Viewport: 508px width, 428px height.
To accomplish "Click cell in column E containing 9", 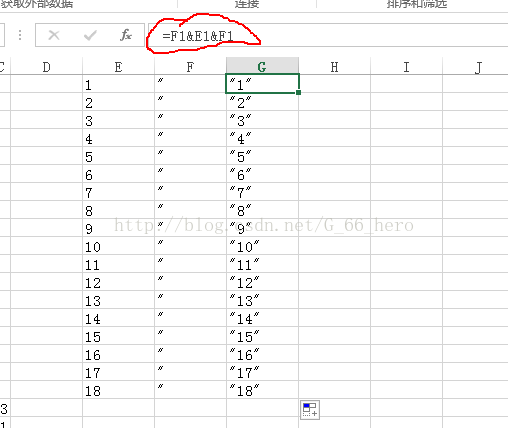I will click(118, 228).
